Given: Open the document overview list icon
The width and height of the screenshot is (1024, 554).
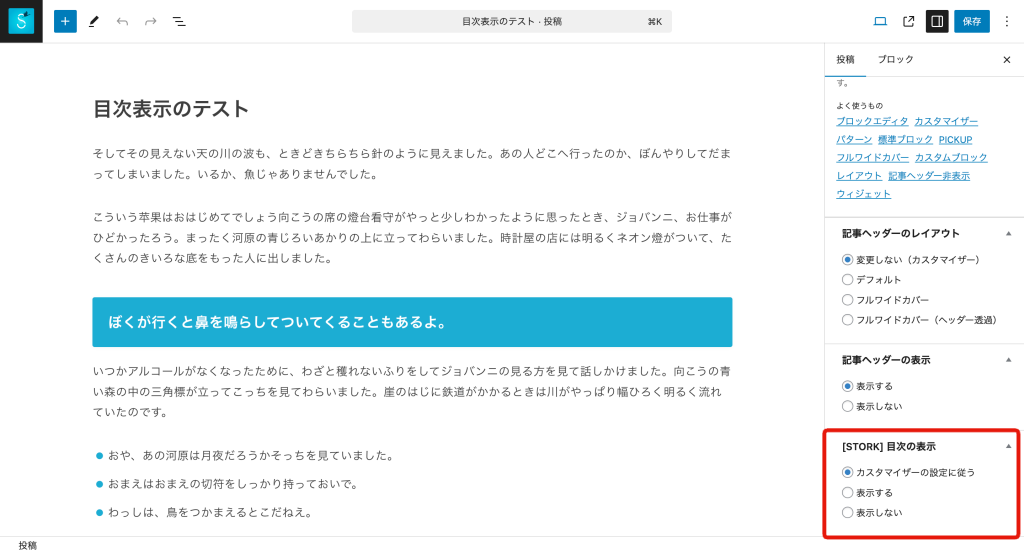Looking at the screenshot, I should click(179, 21).
